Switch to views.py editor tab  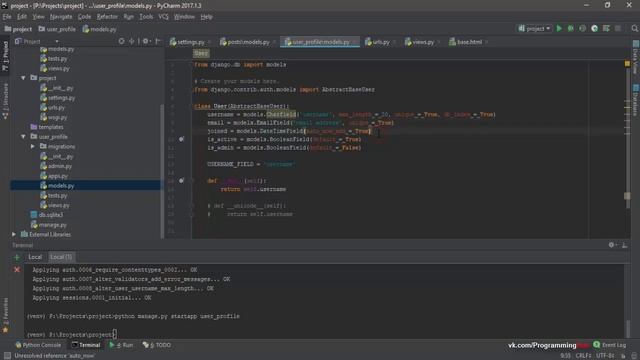[x=422, y=42]
